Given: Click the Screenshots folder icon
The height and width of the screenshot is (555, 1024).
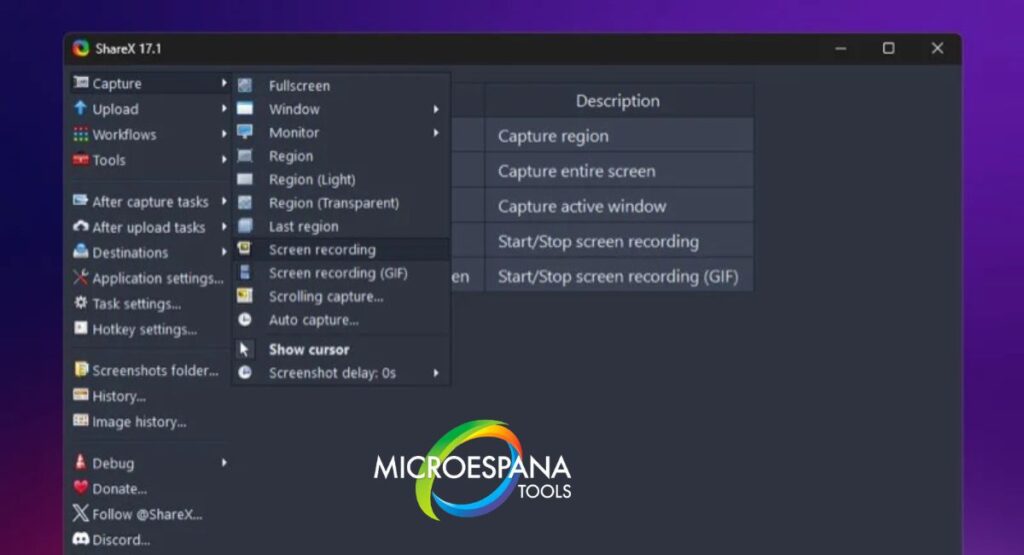Looking at the screenshot, I should click(80, 370).
